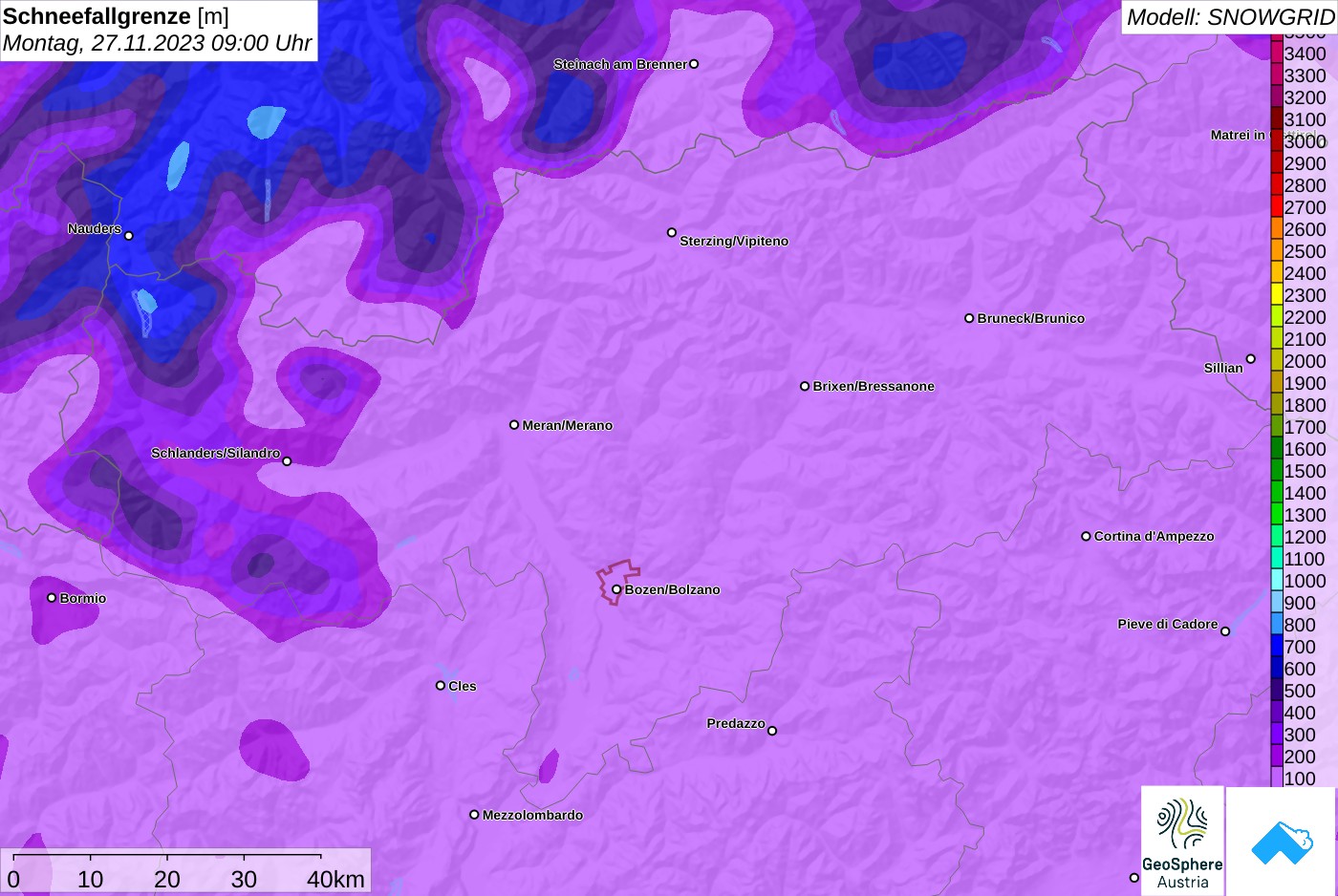This screenshot has width=1338, height=896.
Task: Click the 20 mark on scale bar
Action: click(167, 879)
